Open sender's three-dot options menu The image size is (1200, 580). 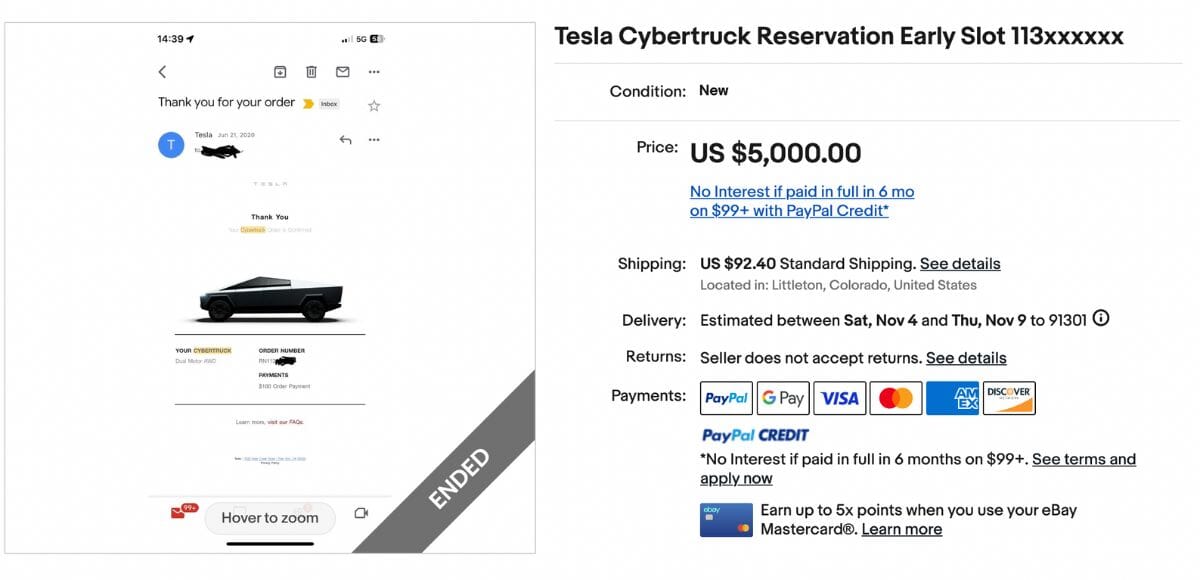pyautogui.click(x=374, y=140)
